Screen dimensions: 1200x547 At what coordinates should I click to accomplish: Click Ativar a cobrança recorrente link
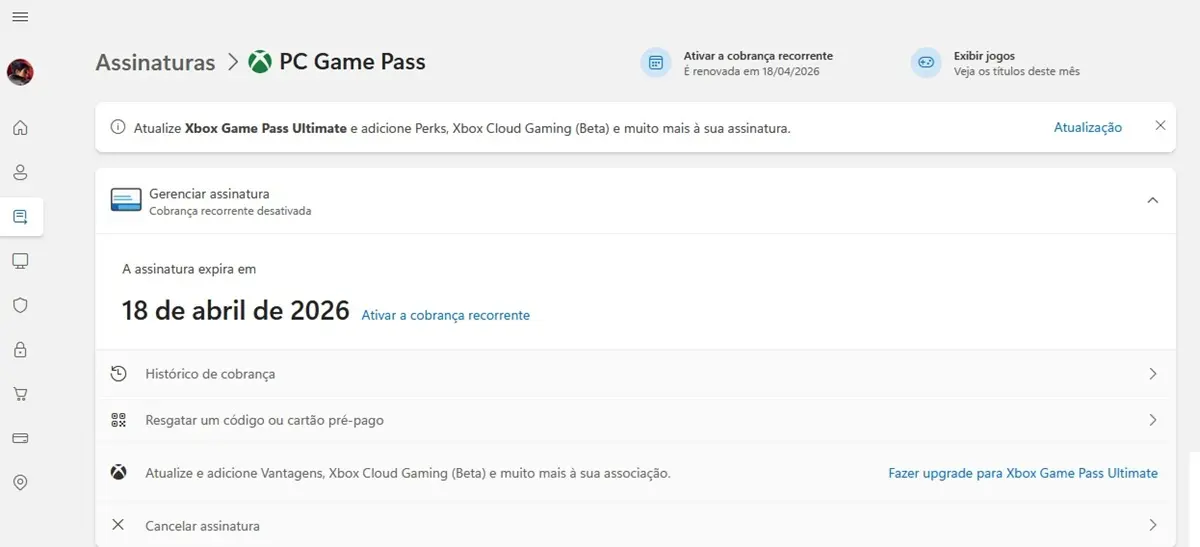click(446, 315)
